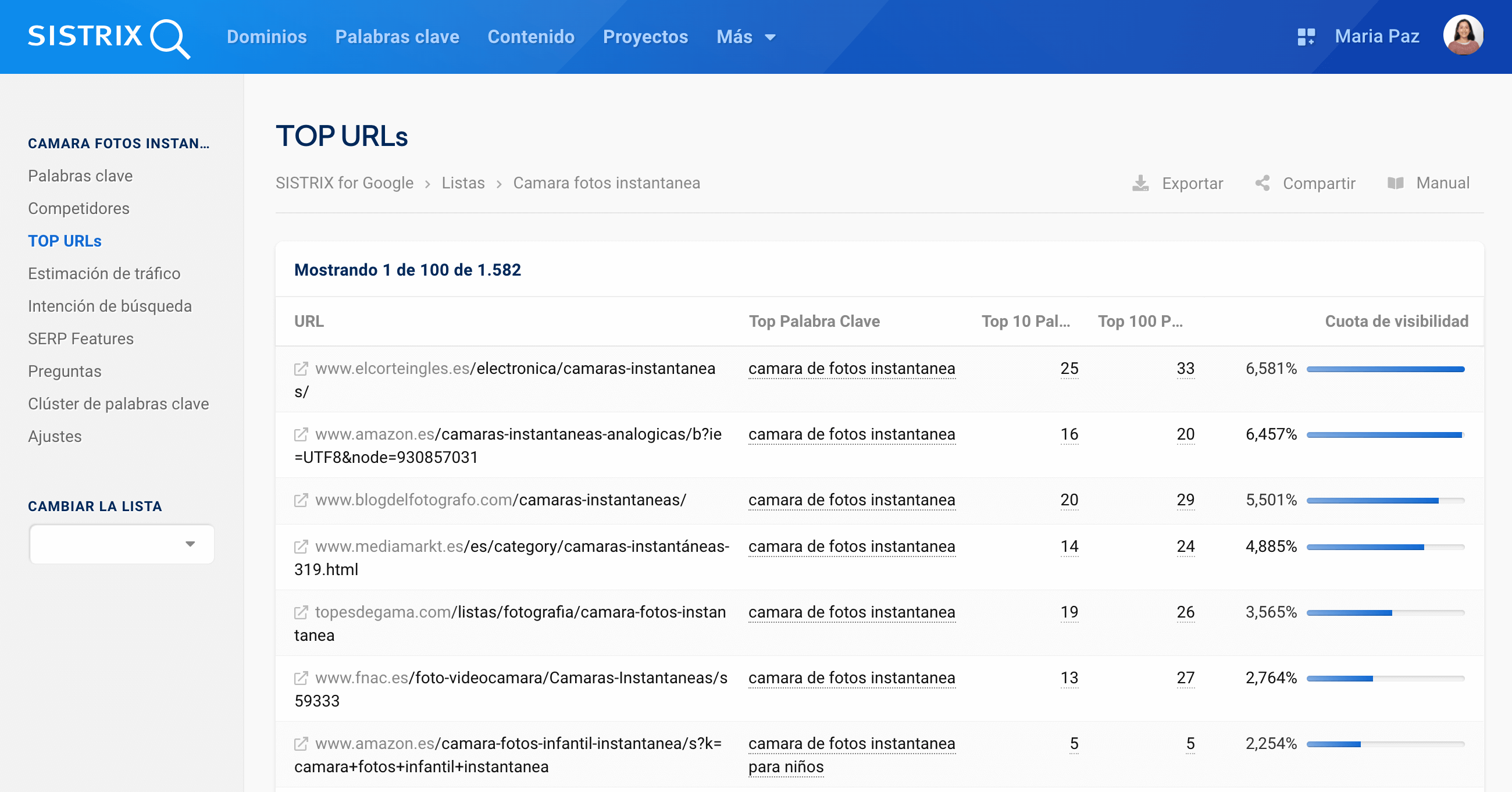Open external link icon for topesdegama.com URL

click(301, 612)
